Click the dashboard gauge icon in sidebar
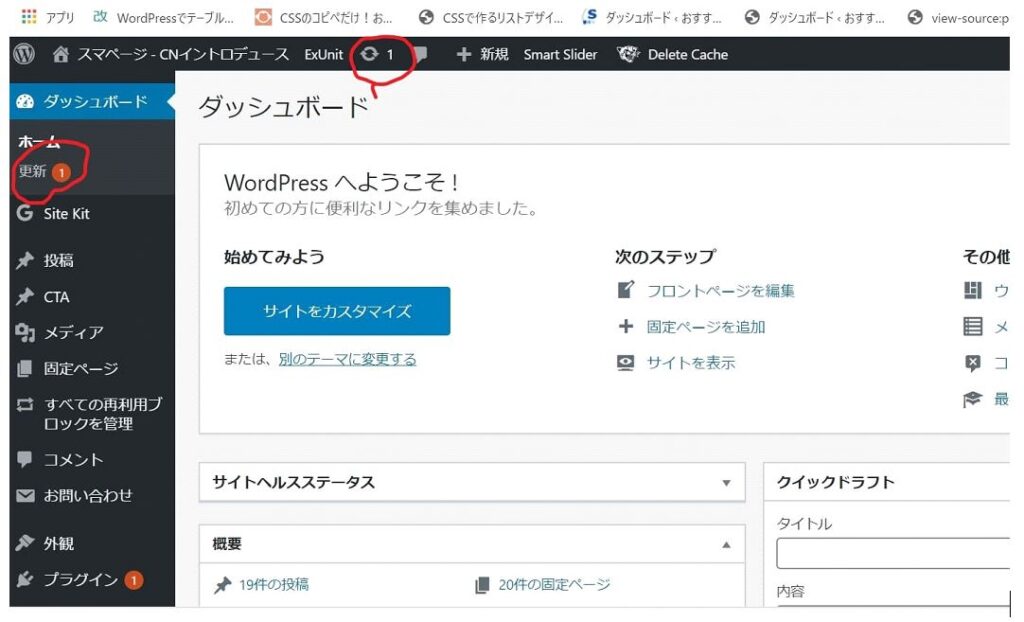Viewport: 1024px width, 622px height. point(25,101)
